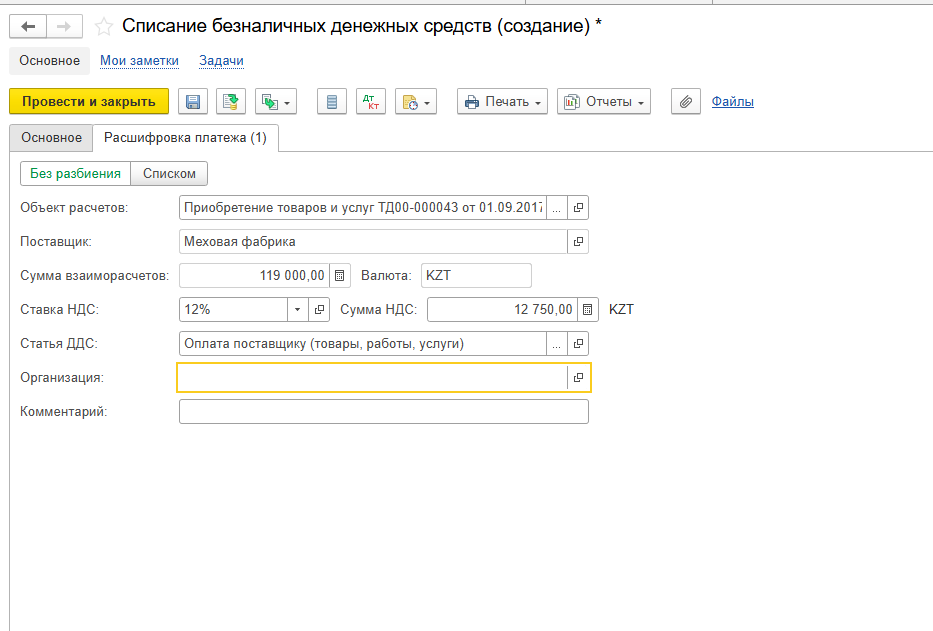Click the Post document icon
Viewport: 933px width, 631px height.
(x=231, y=101)
